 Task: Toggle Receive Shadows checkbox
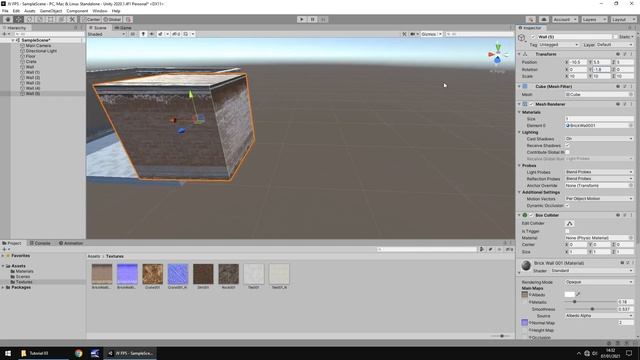[567, 145]
